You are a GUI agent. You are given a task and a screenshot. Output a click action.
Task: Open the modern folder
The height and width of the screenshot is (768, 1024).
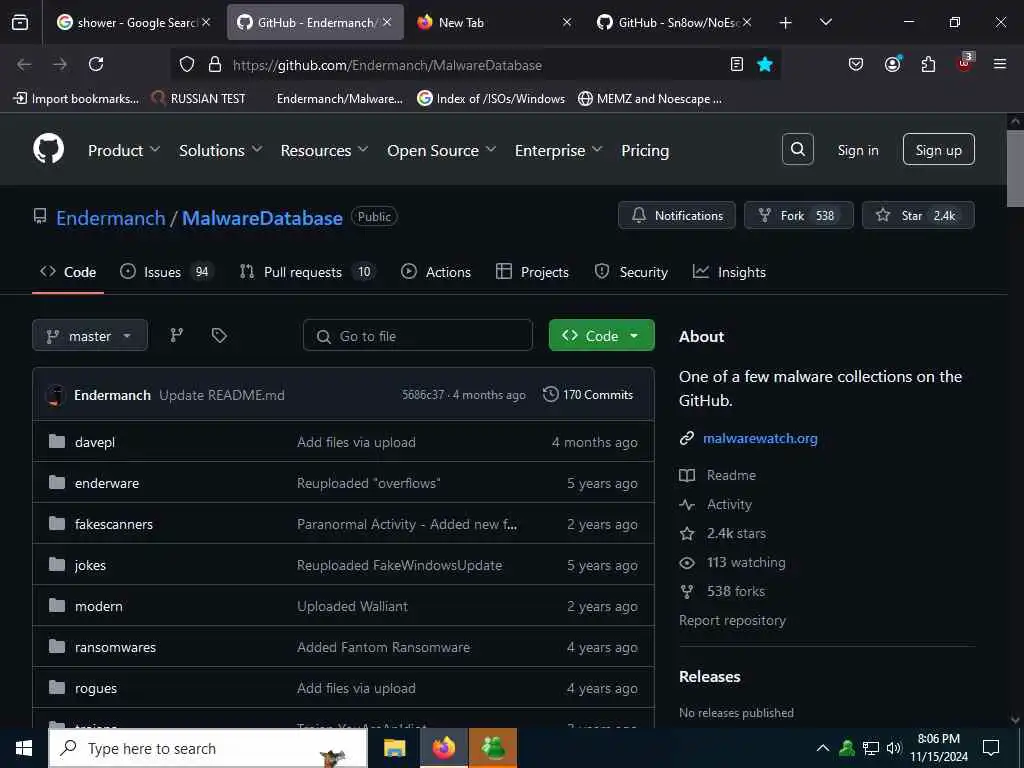point(99,606)
